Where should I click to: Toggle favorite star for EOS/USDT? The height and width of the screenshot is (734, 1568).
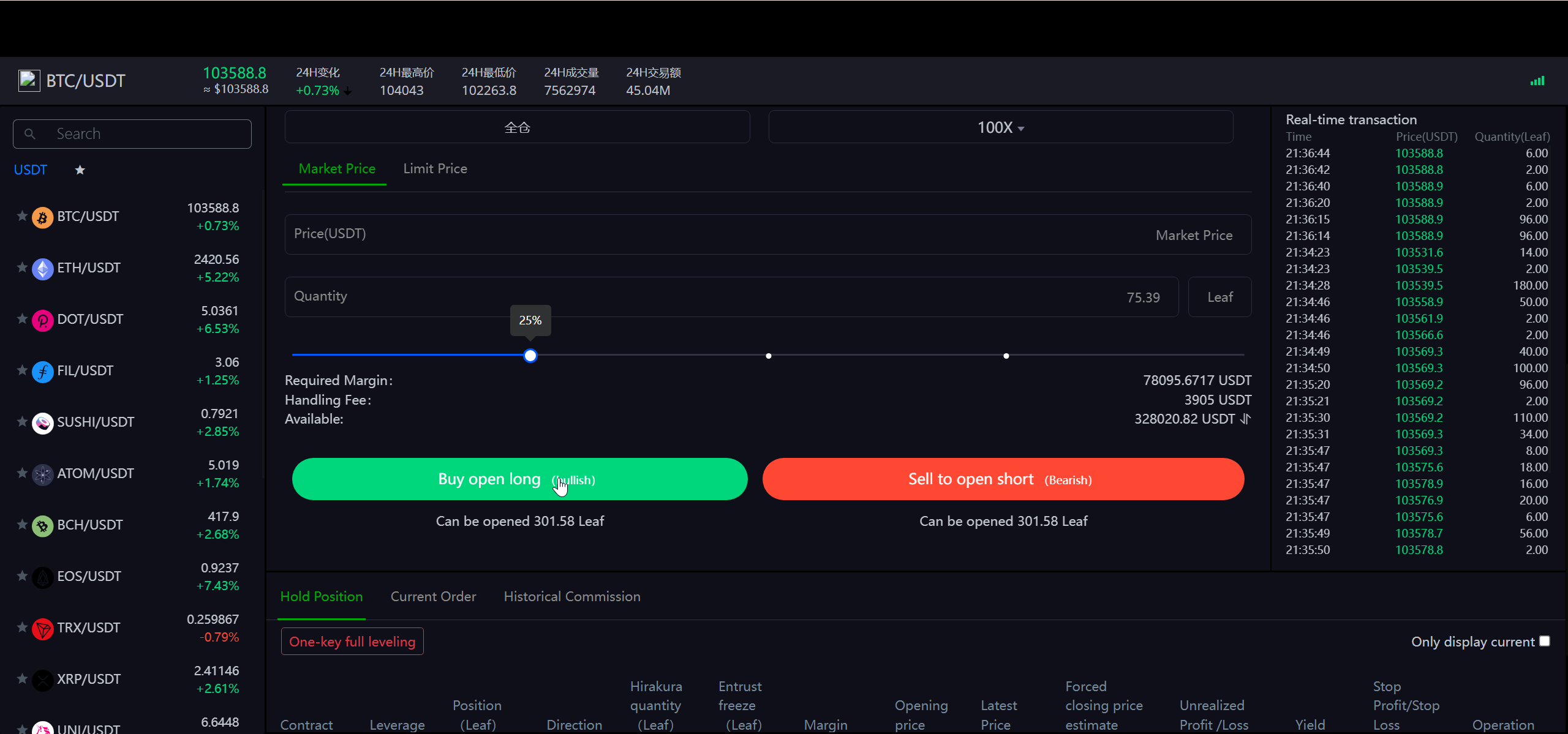point(22,576)
